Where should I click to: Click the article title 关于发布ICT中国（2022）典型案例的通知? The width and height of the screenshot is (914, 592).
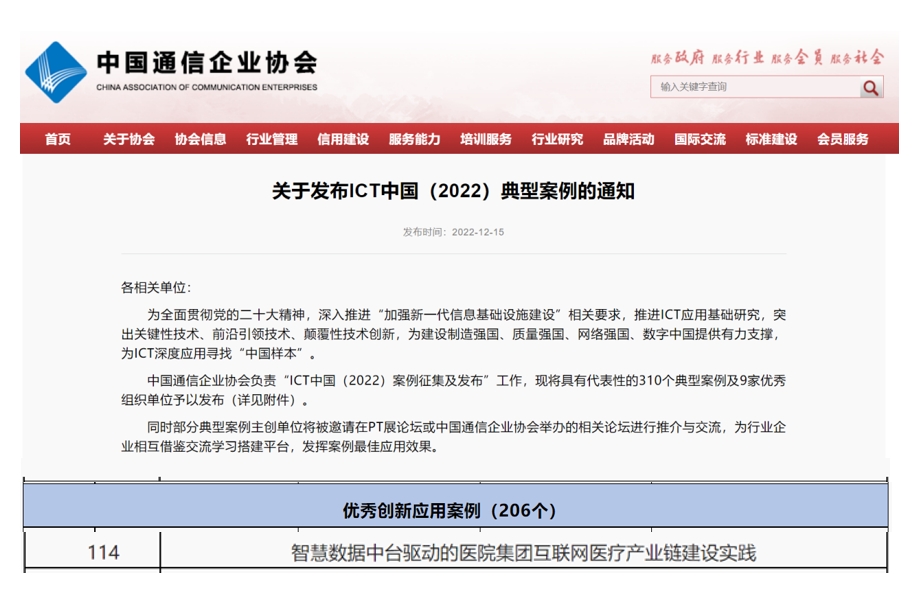453,191
